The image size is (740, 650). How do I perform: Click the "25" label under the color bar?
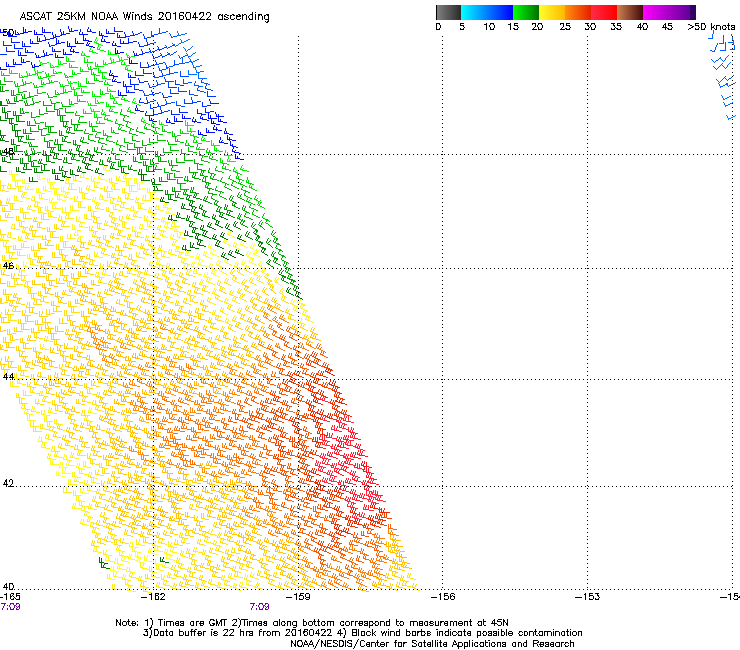(x=565, y=27)
